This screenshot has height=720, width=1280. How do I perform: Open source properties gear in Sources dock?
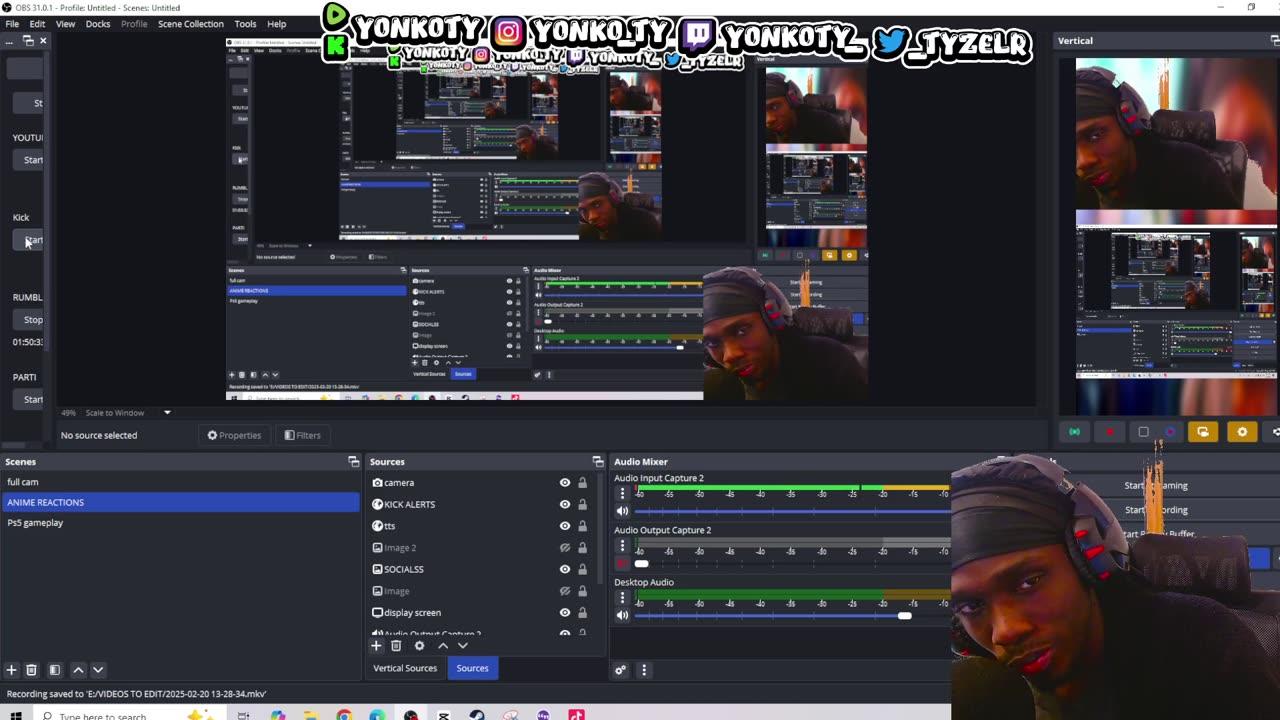(x=419, y=646)
